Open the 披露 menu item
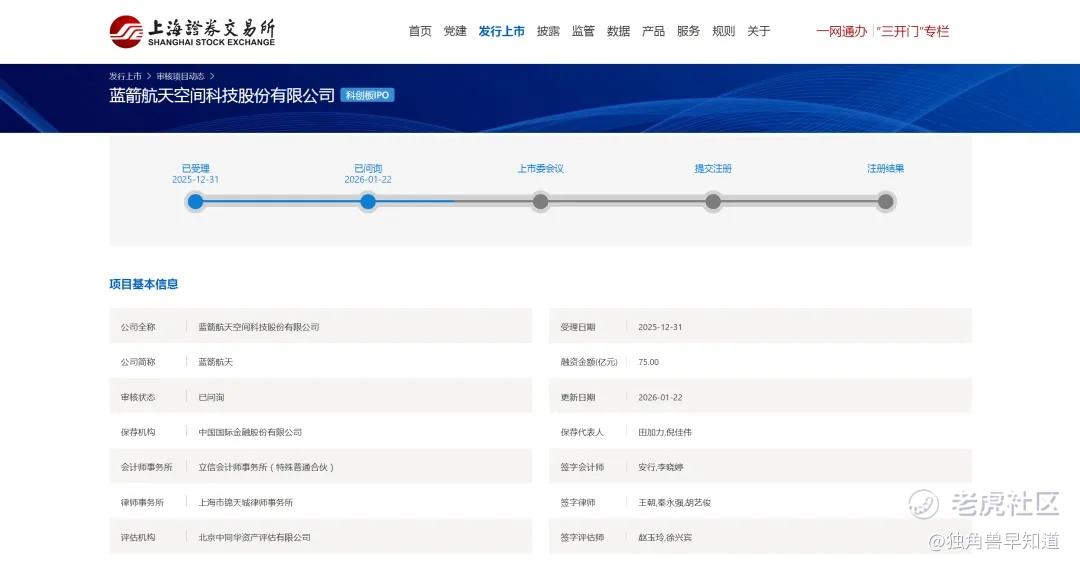1080x566 pixels. (548, 31)
